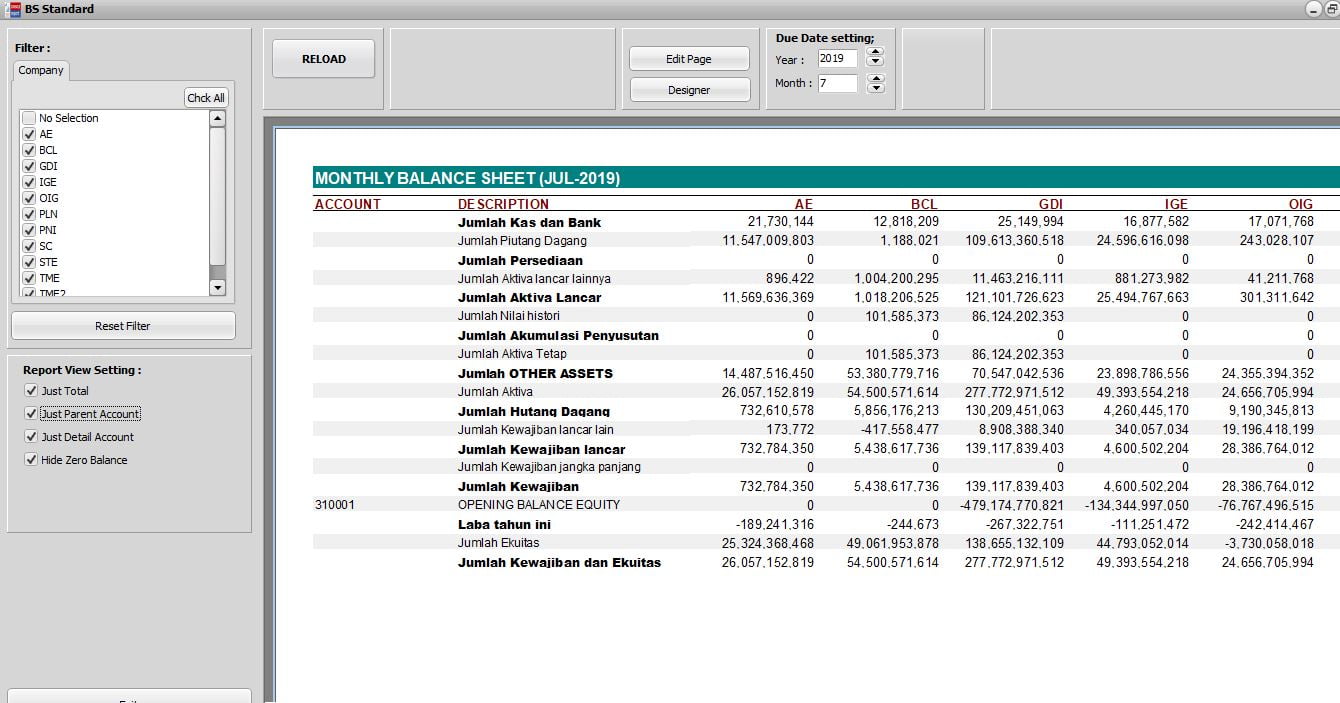Select the Jumlah Piutang Dagang row label
1340x703 pixels.
522,241
